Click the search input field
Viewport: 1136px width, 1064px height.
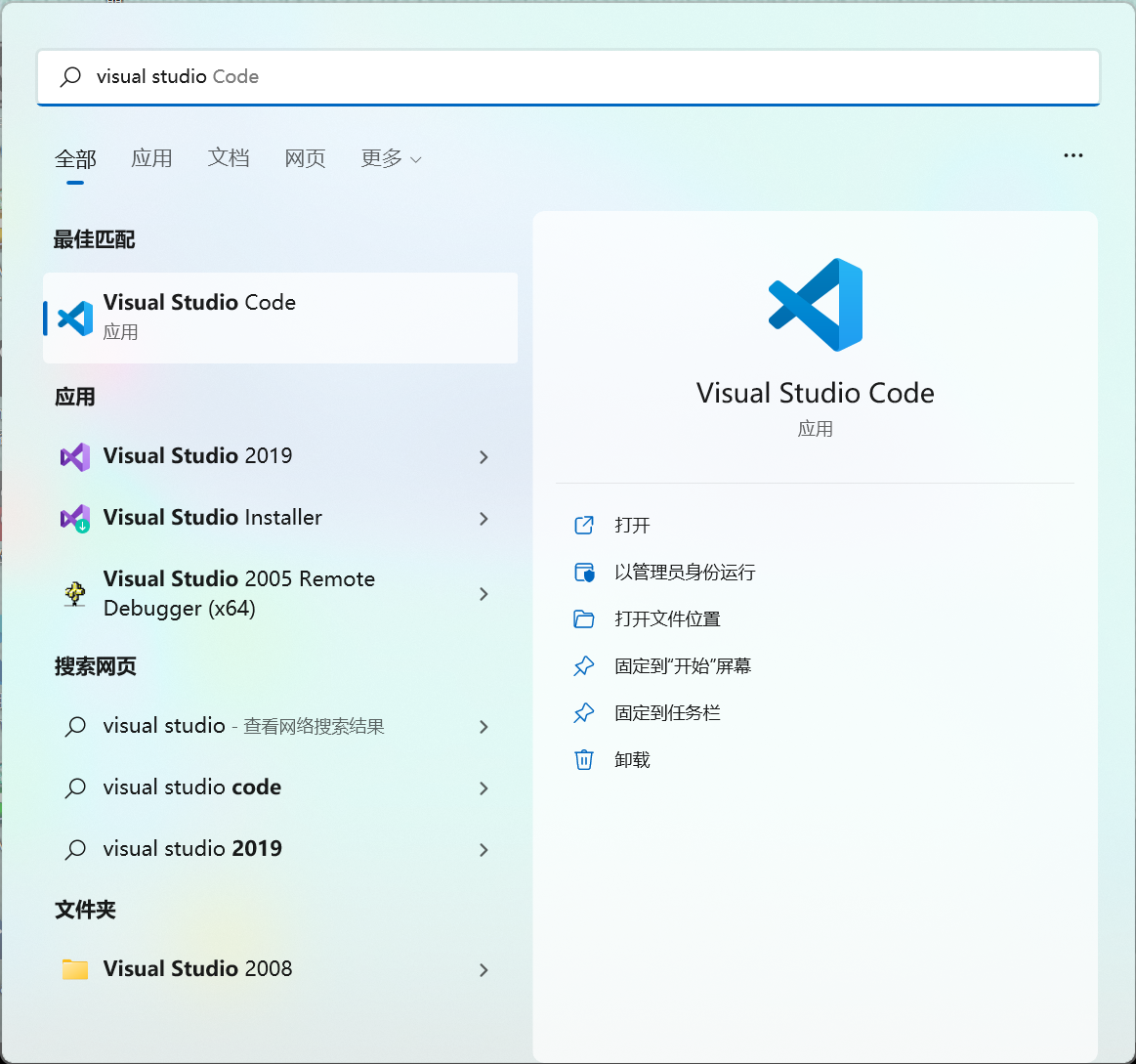tap(586, 77)
